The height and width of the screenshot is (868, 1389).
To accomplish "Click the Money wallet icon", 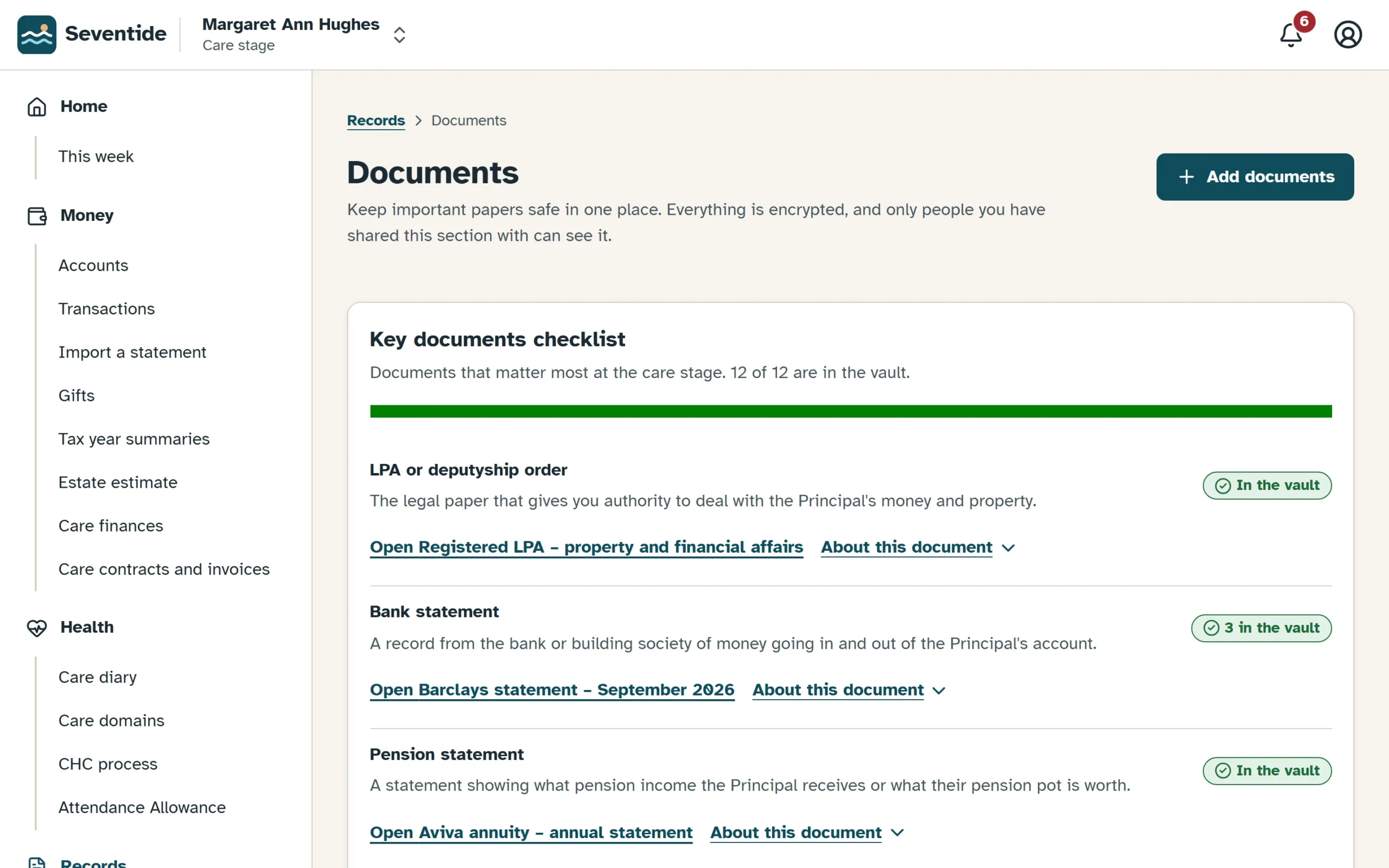I will [37, 216].
